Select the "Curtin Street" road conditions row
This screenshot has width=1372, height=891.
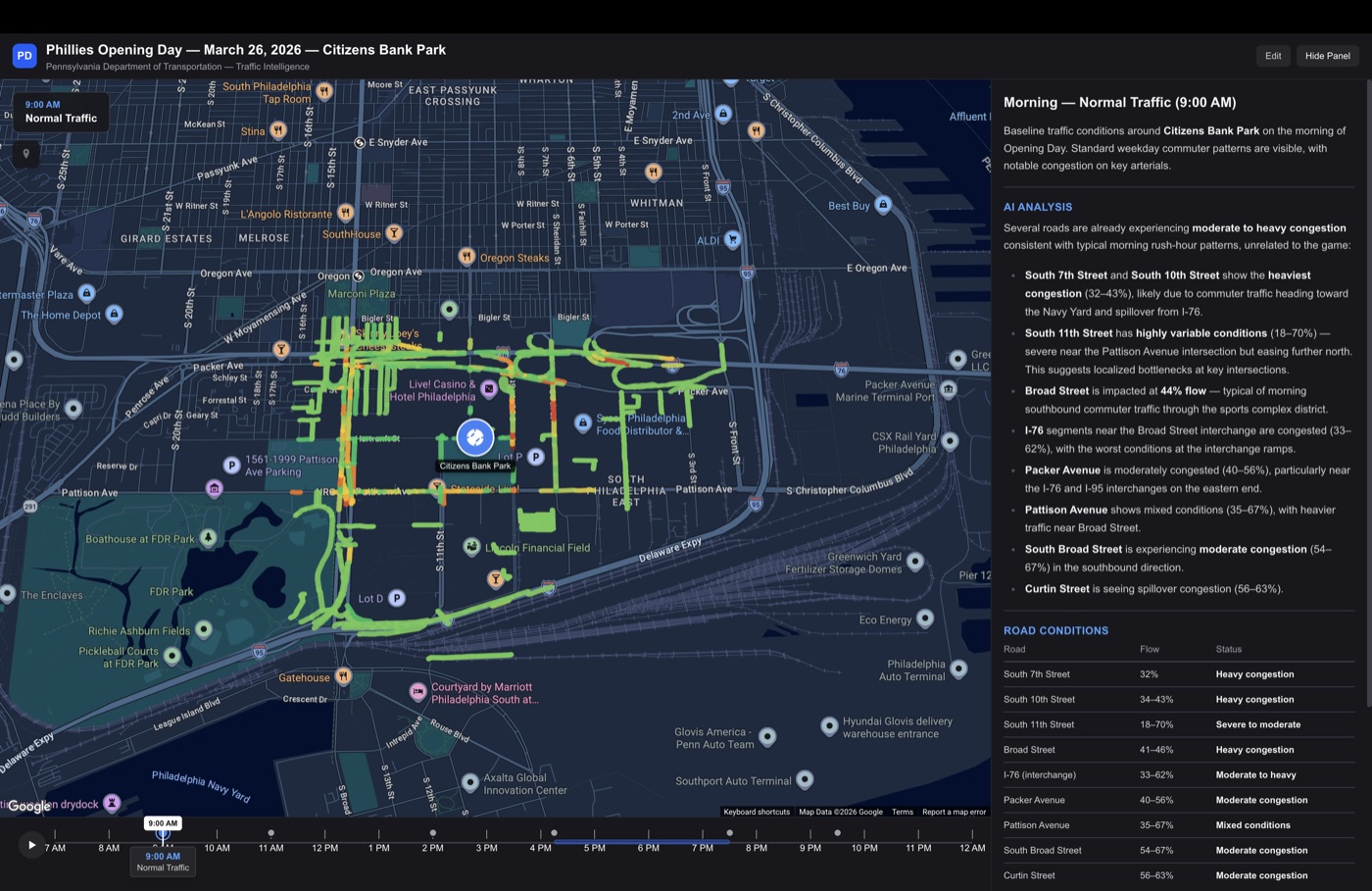[x=1179, y=876]
